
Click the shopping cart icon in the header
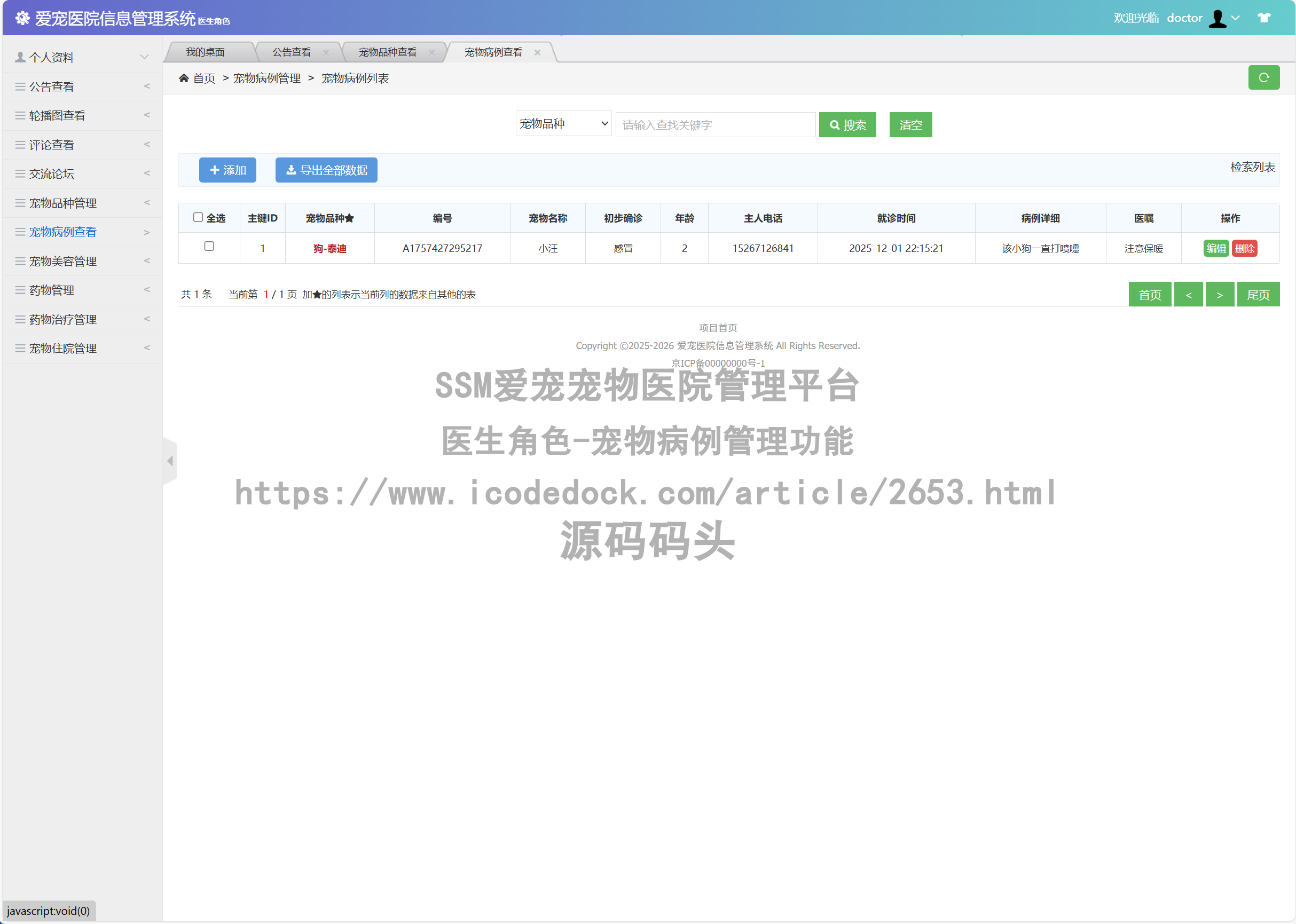pos(1263,17)
